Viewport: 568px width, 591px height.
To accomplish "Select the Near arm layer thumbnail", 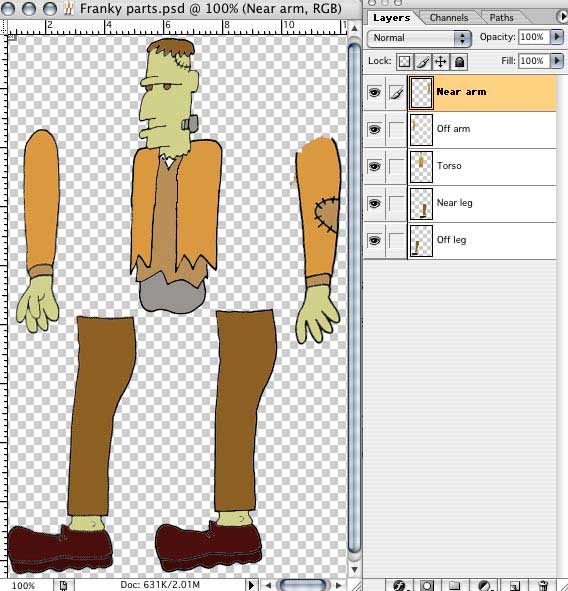I will [x=421, y=92].
